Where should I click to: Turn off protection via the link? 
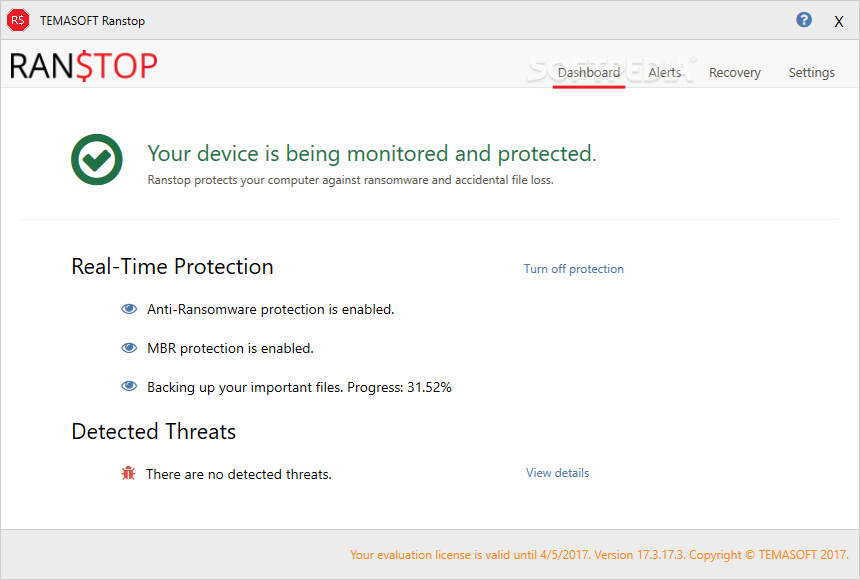[x=573, y=269]
